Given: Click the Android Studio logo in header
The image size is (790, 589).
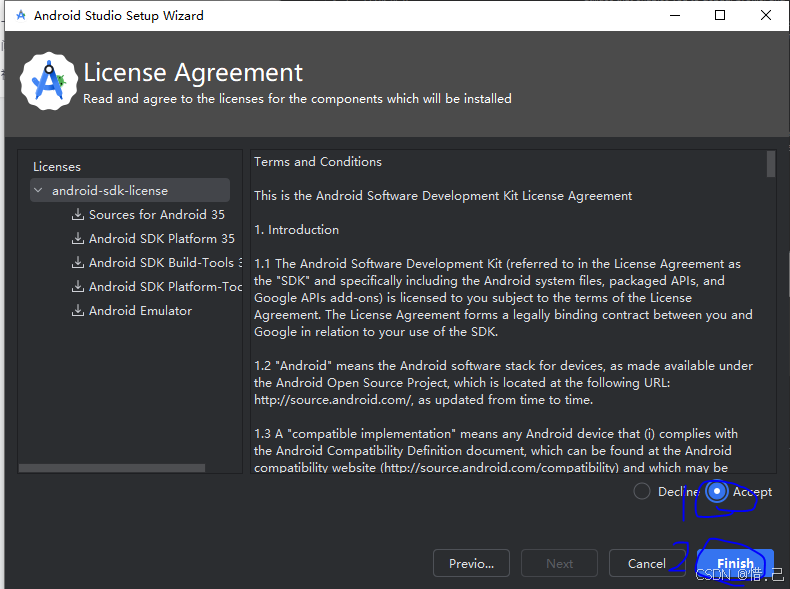Looking at the screenshot, I should point(49,81).
